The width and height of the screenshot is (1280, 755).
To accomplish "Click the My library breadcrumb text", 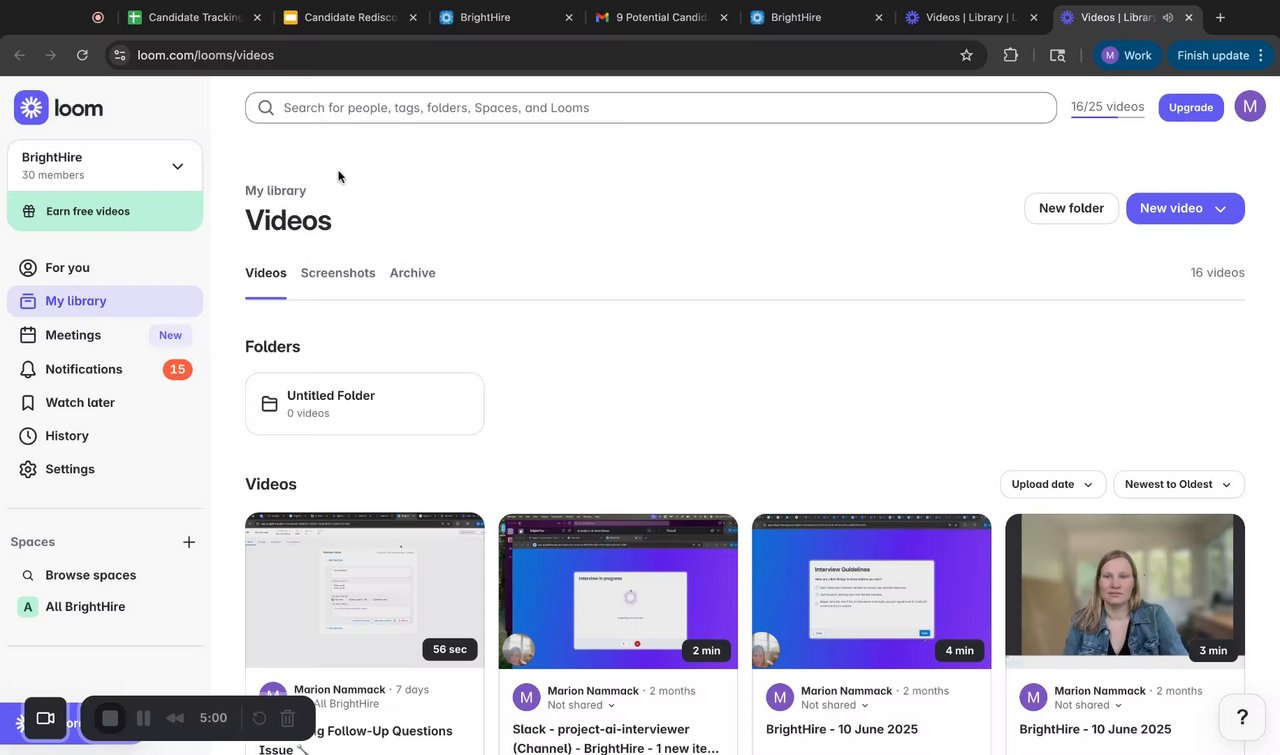I will pyautogui.click(x=276, y=190).
